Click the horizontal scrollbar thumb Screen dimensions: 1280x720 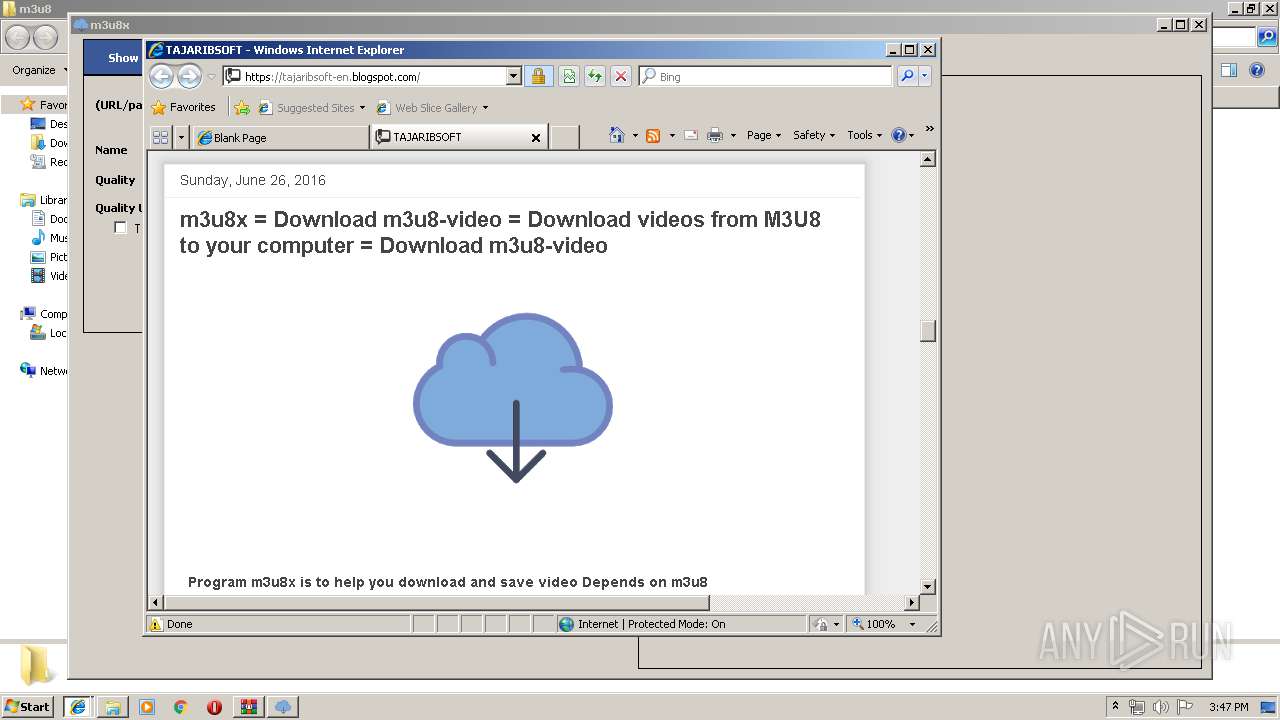[436, 603]
